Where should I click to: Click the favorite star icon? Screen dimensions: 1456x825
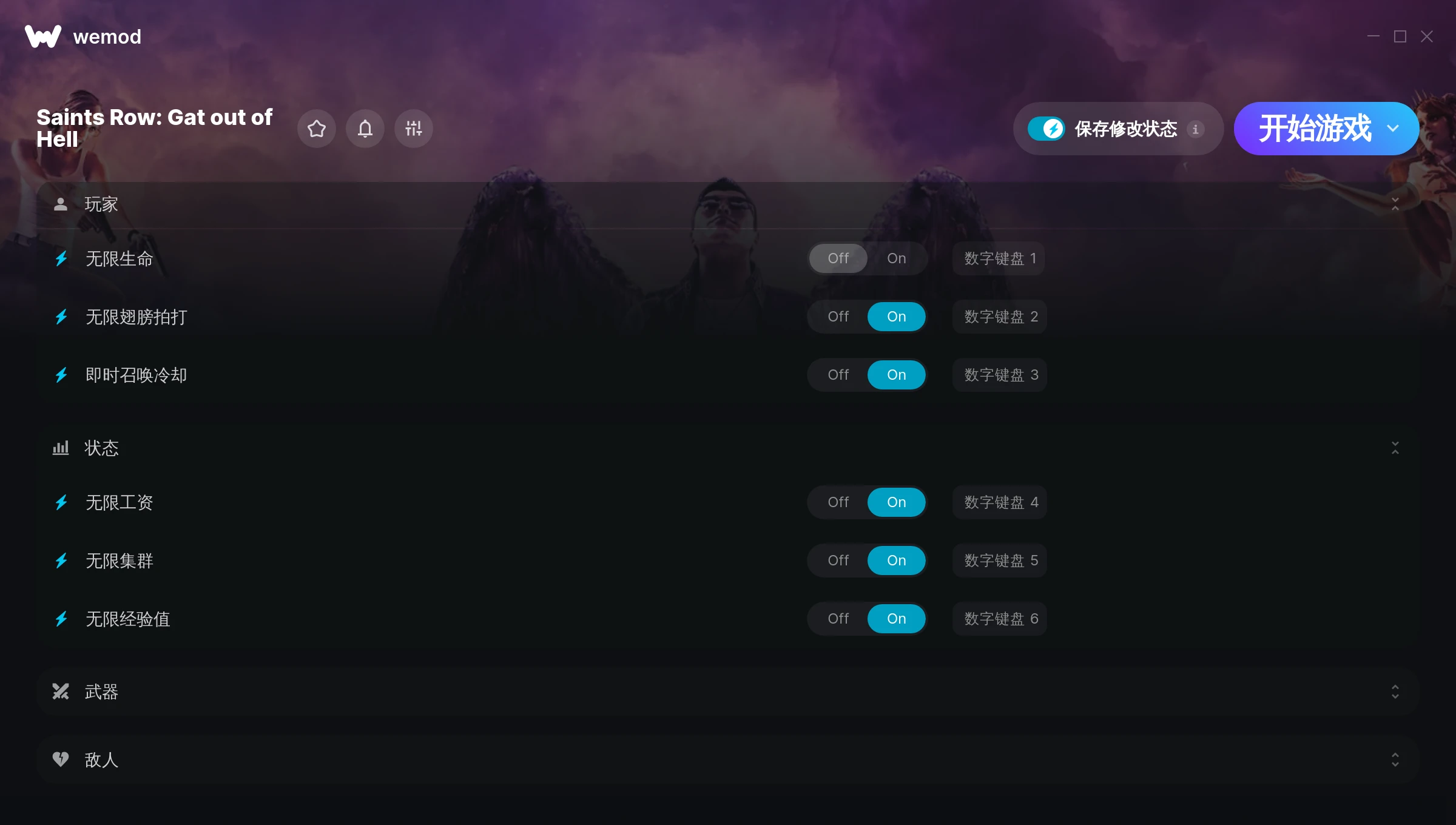[317, 129]
